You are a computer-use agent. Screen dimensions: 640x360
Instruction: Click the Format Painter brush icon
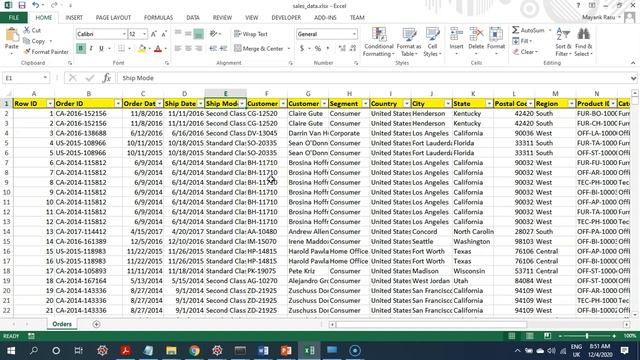point(27,52)
